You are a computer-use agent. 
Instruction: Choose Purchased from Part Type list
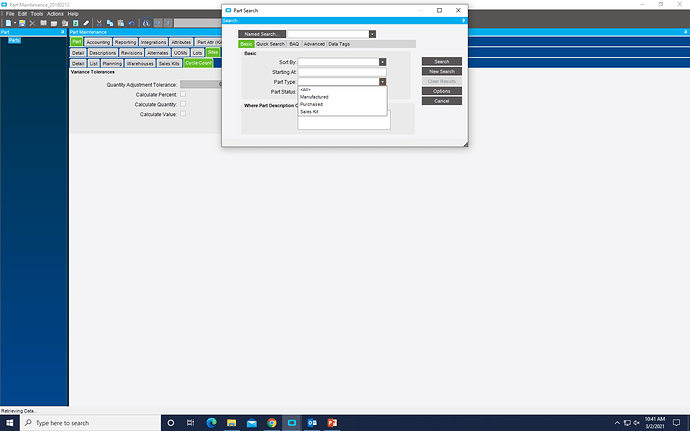tap(342, 104)
